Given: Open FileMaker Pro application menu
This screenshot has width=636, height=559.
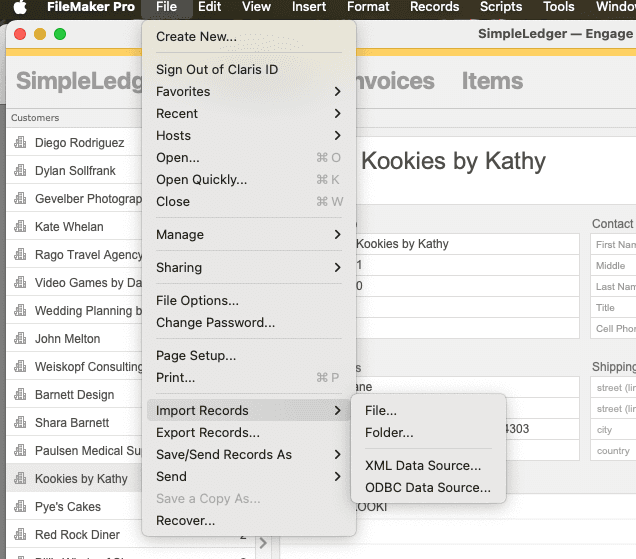Looking at the screenshot, I should 90,7.
